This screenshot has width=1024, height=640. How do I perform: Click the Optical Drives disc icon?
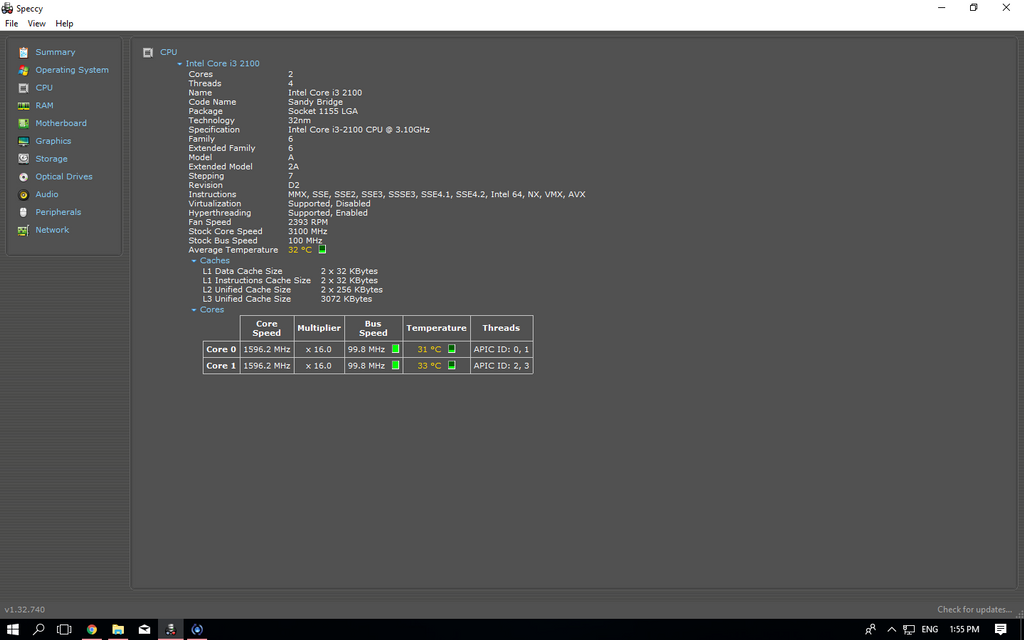coord(24,176)
